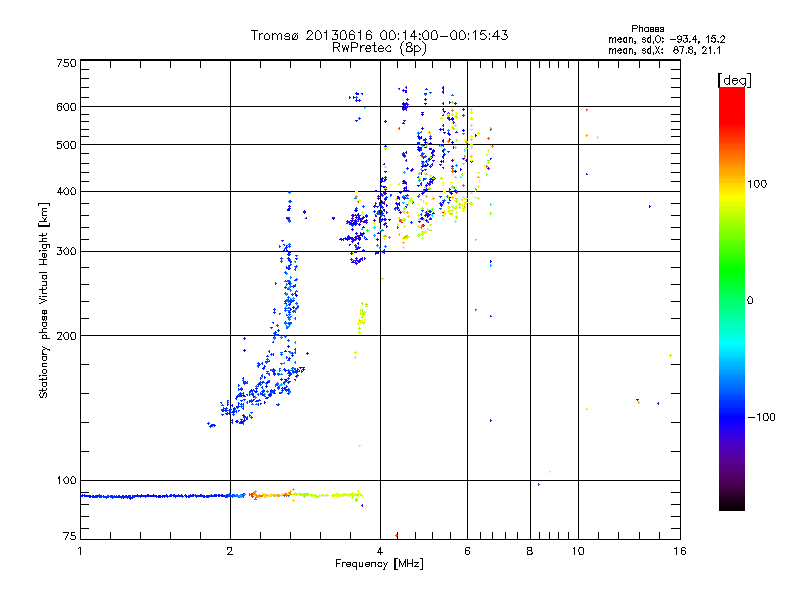Click the orange trace segment just right of 2 MHz
The image size is (800, 600).
[269, 494]
